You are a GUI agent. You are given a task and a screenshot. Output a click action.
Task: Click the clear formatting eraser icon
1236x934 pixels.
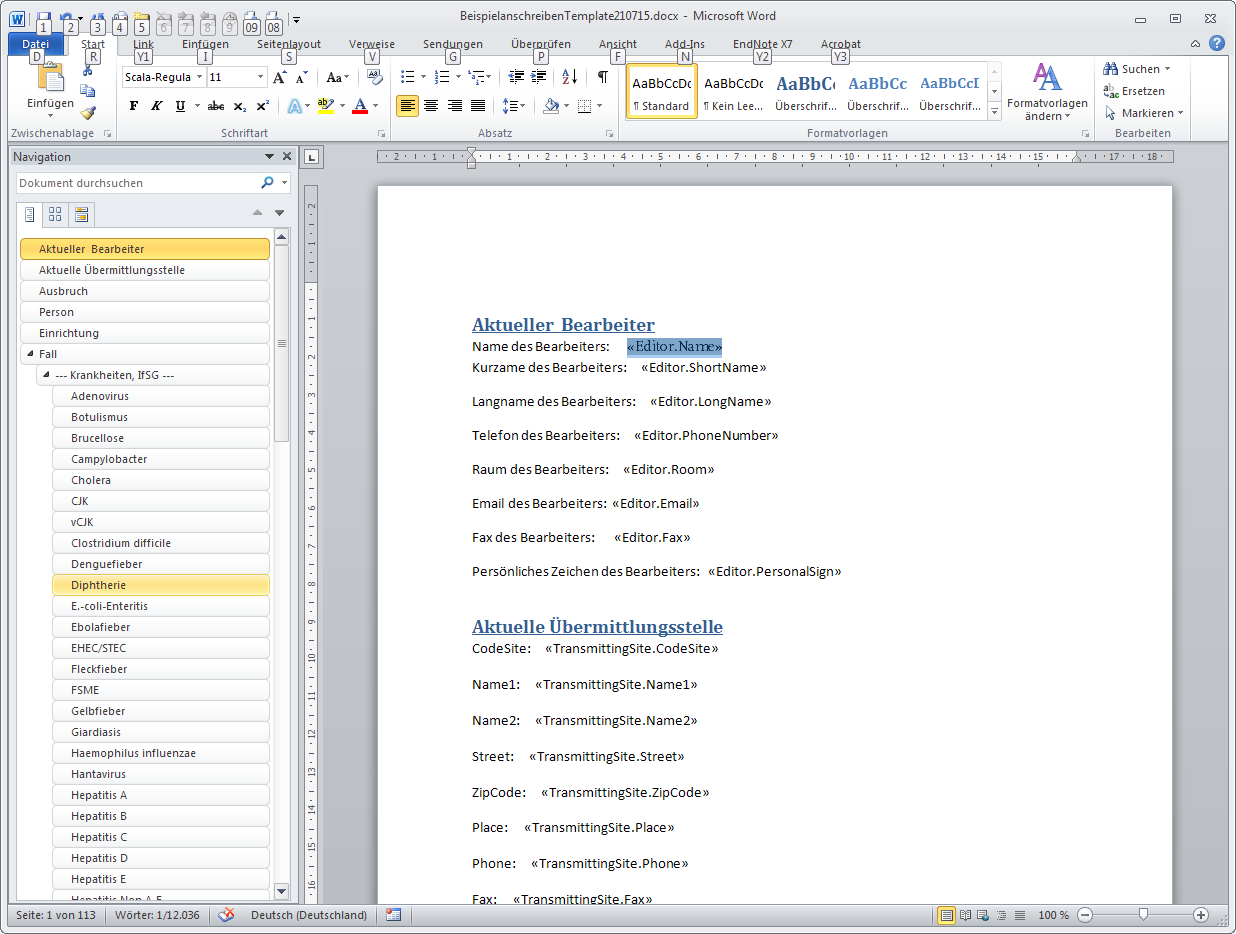click(x=374, y=77)
